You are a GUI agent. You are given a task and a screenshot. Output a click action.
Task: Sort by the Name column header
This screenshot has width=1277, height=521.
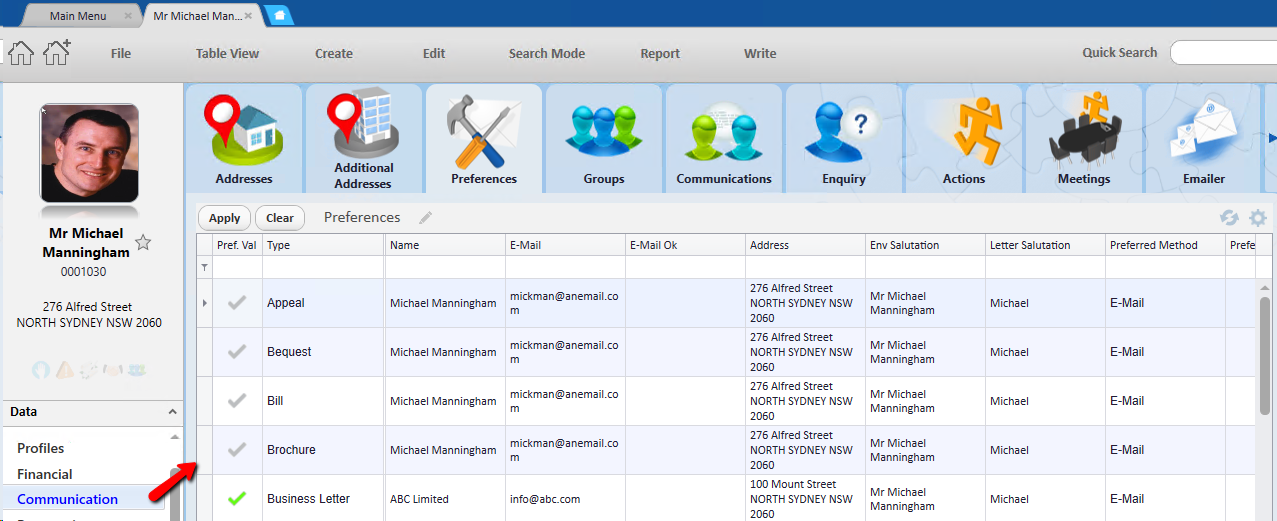point(445,245)
